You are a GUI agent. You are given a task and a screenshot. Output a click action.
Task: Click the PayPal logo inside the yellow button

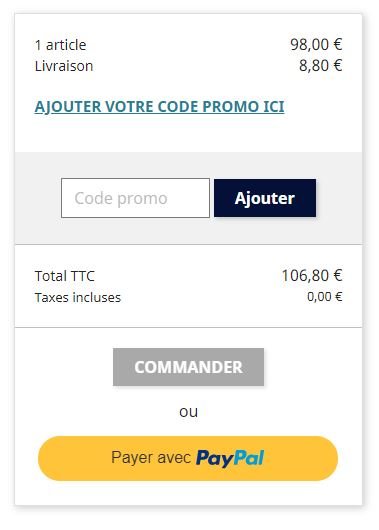230,459
